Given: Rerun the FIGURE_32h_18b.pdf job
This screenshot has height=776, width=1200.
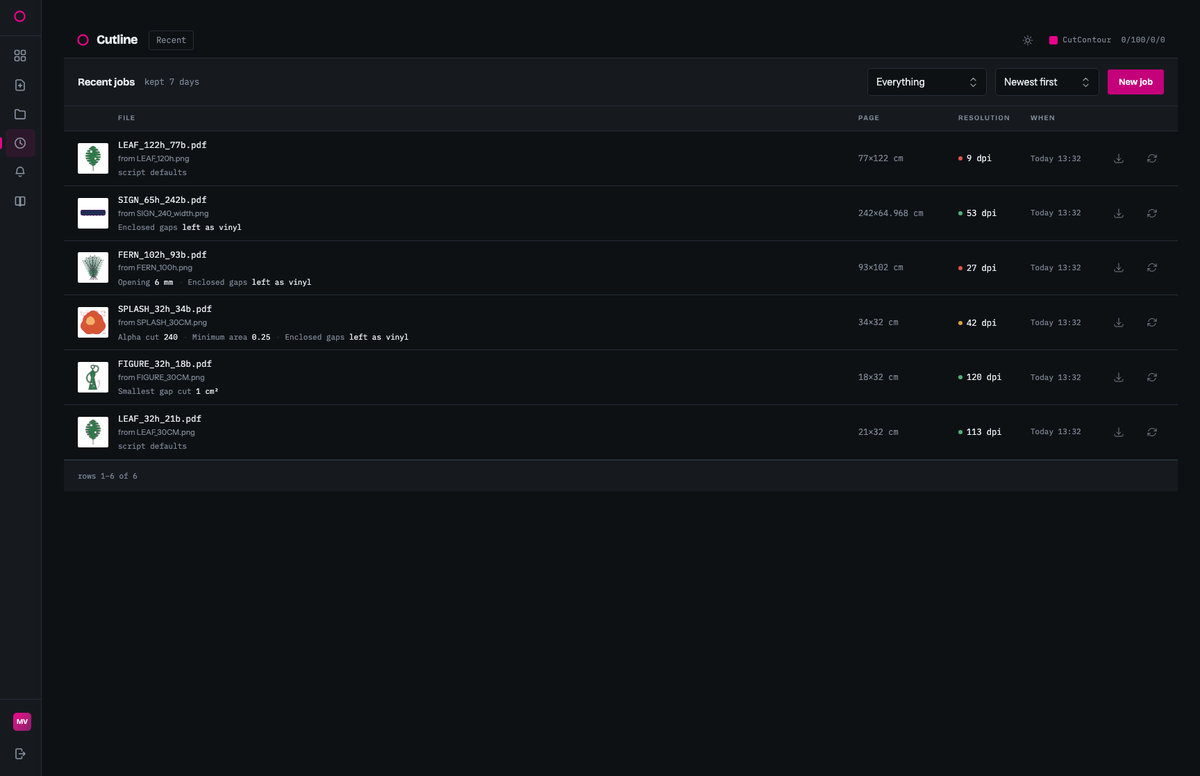Looking at the screenshot, I should point(1152,377).
